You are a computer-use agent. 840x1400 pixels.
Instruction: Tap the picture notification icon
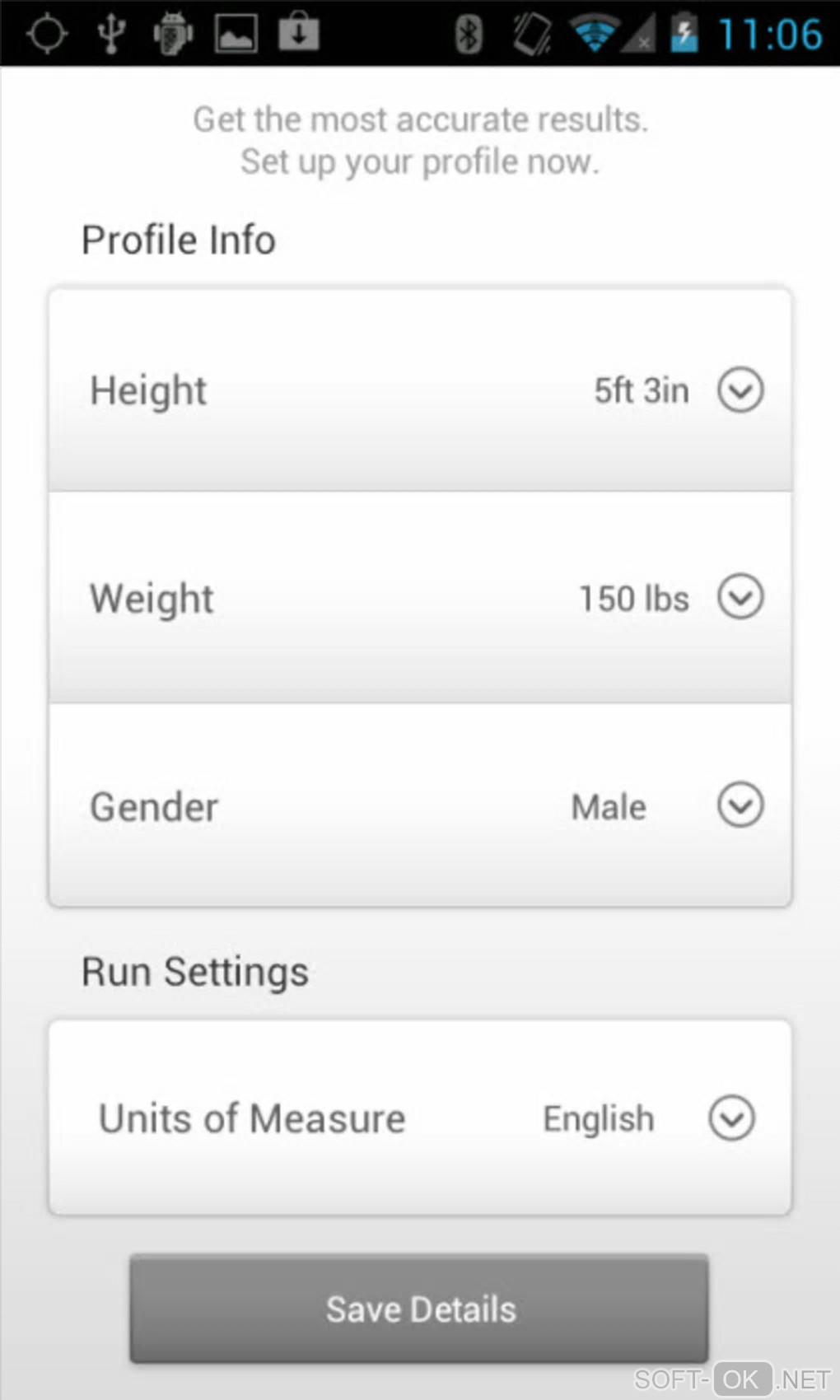(x=236, y=34)
